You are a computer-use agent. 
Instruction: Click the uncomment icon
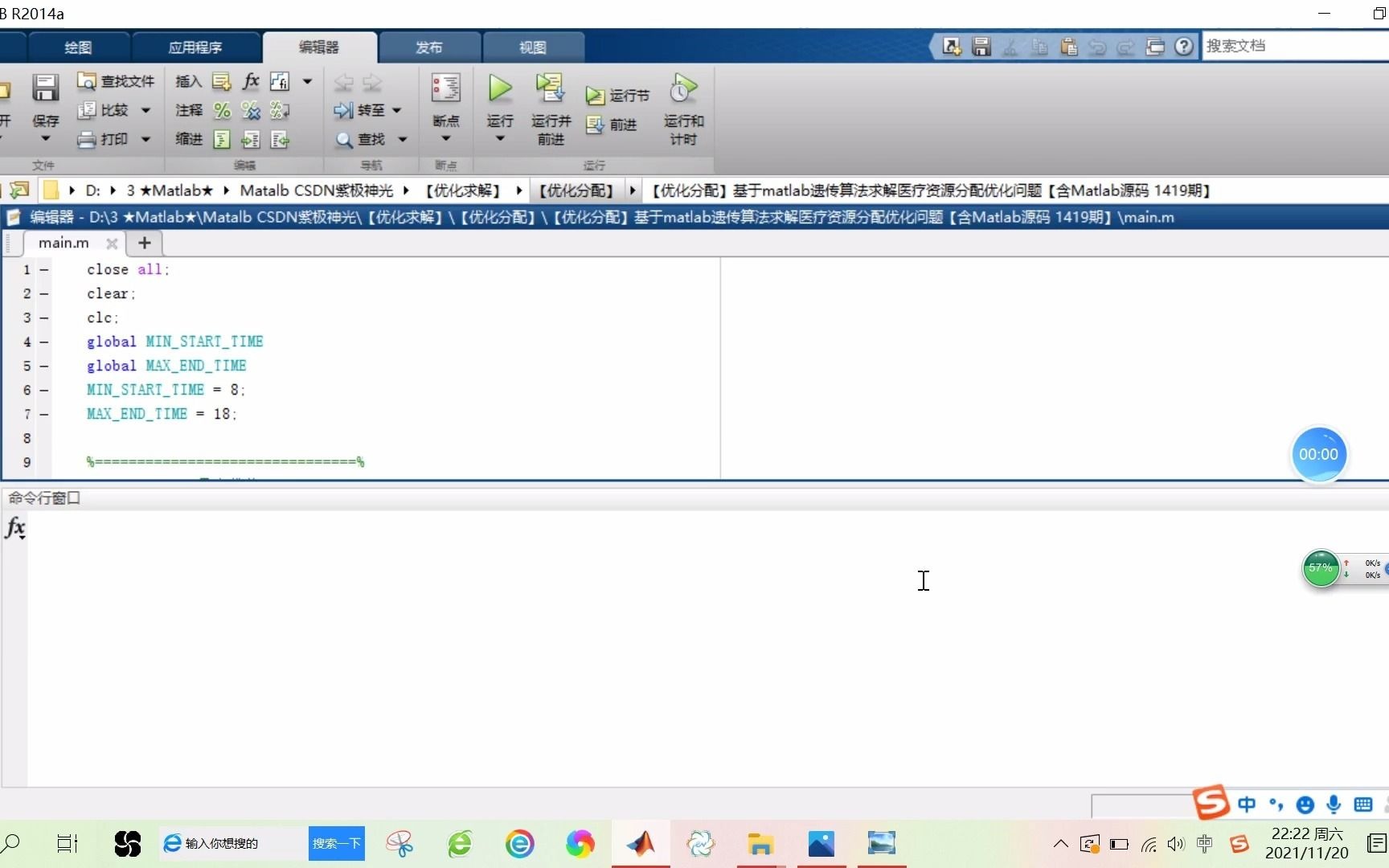(251, 110)
